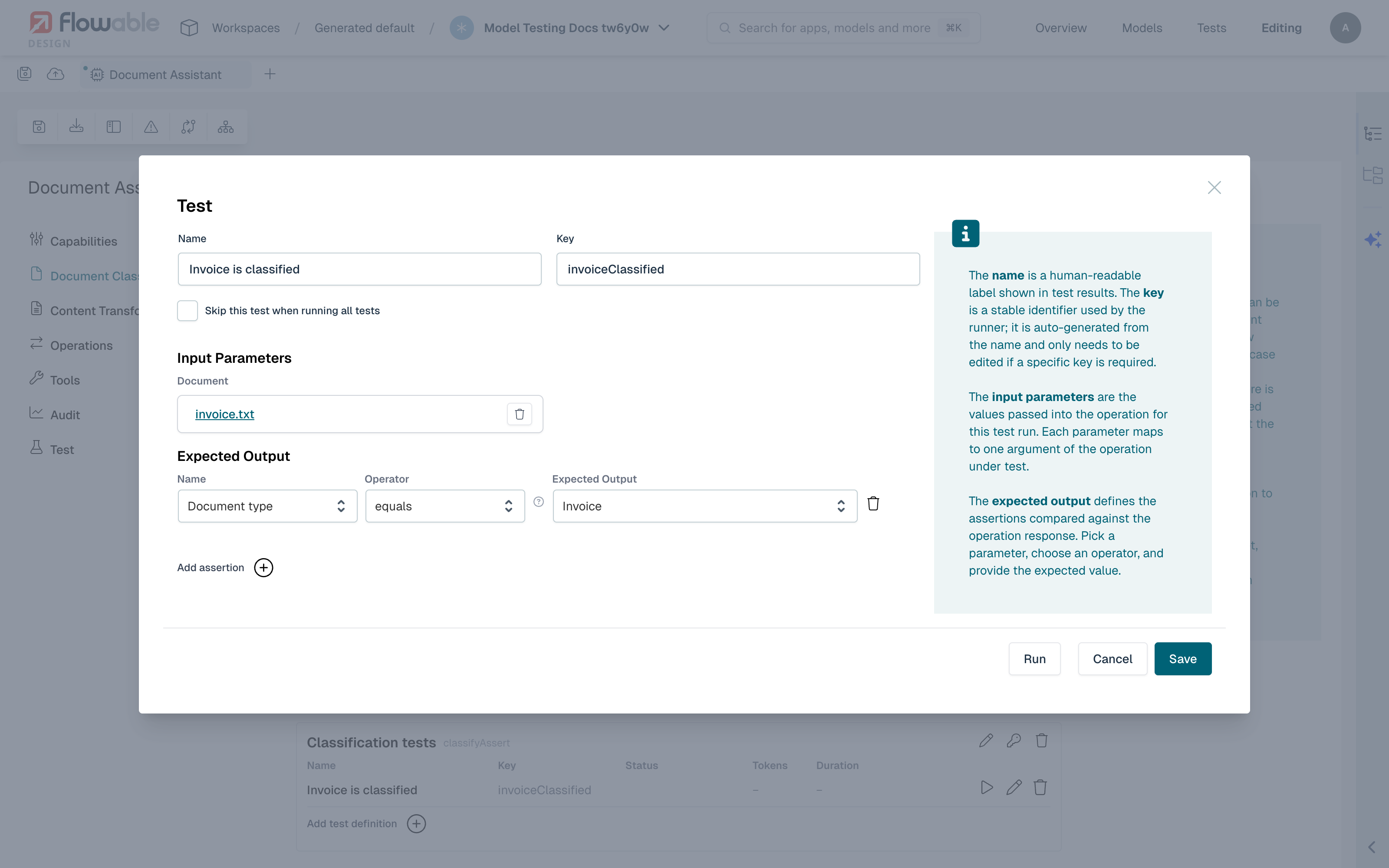Click the Cancel button
This screenshot has height=868, width=1389.
pyautogui.click(x=1113, y=658)
